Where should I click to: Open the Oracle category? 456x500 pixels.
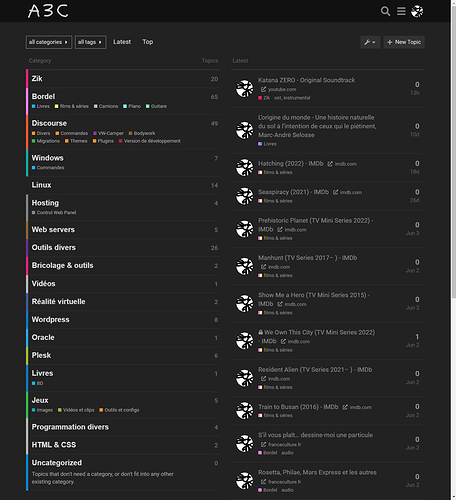pyautogui.click(x=43, y=338)
